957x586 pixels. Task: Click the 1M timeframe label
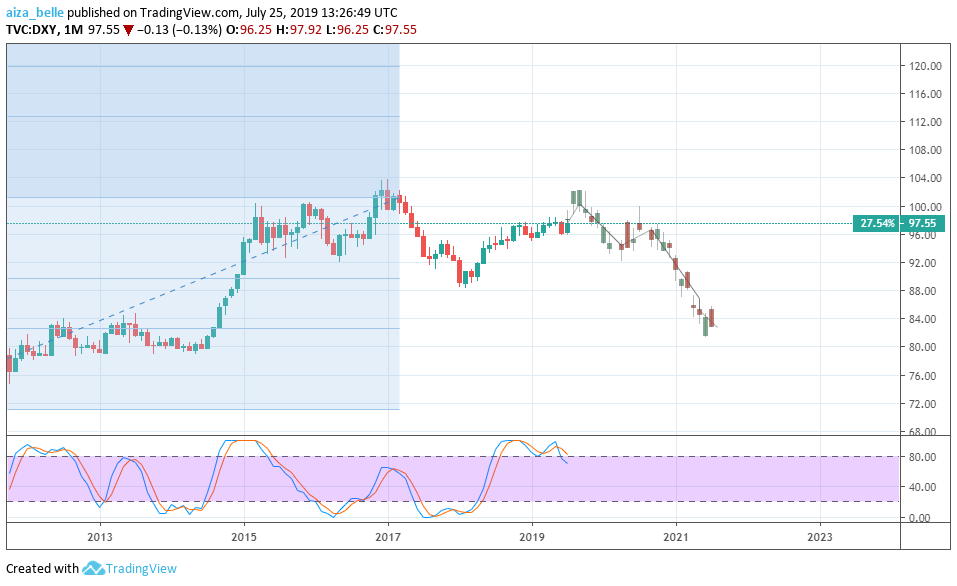tap(73, 29)
